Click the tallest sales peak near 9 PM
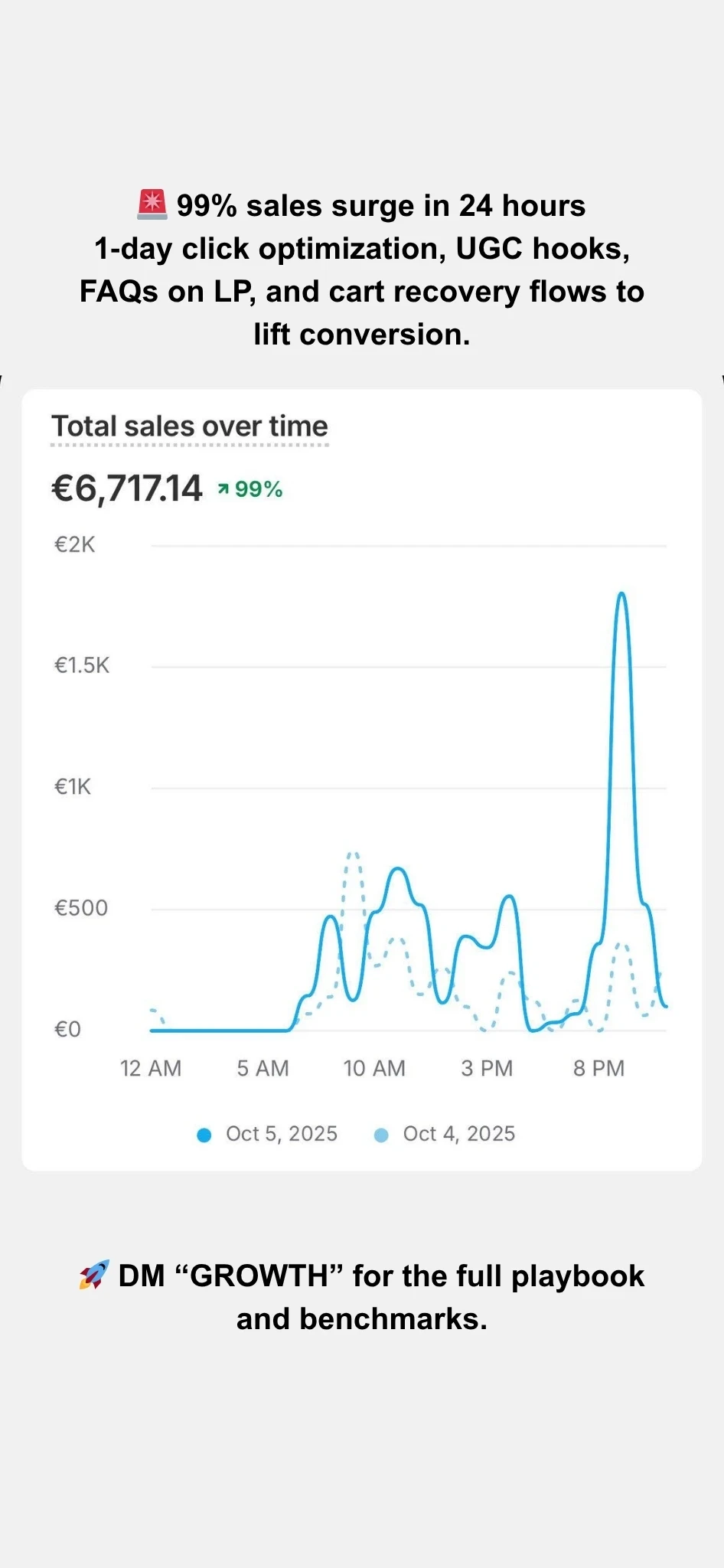The image size is (724, 1568). click(621, 594)
